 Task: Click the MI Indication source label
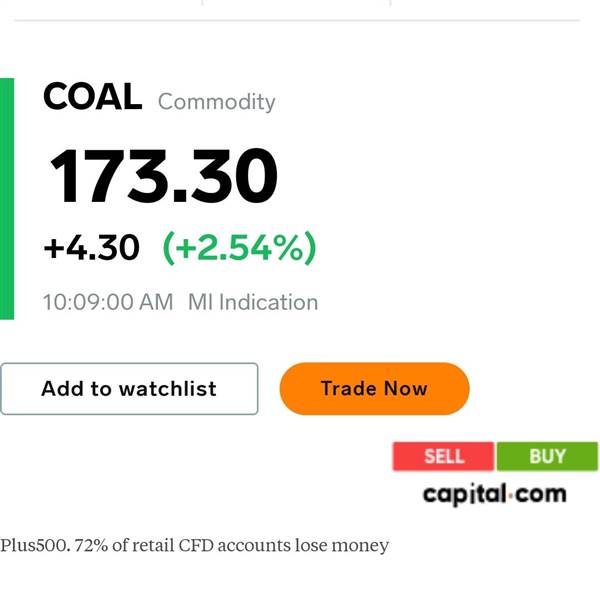tap(253, 302)
